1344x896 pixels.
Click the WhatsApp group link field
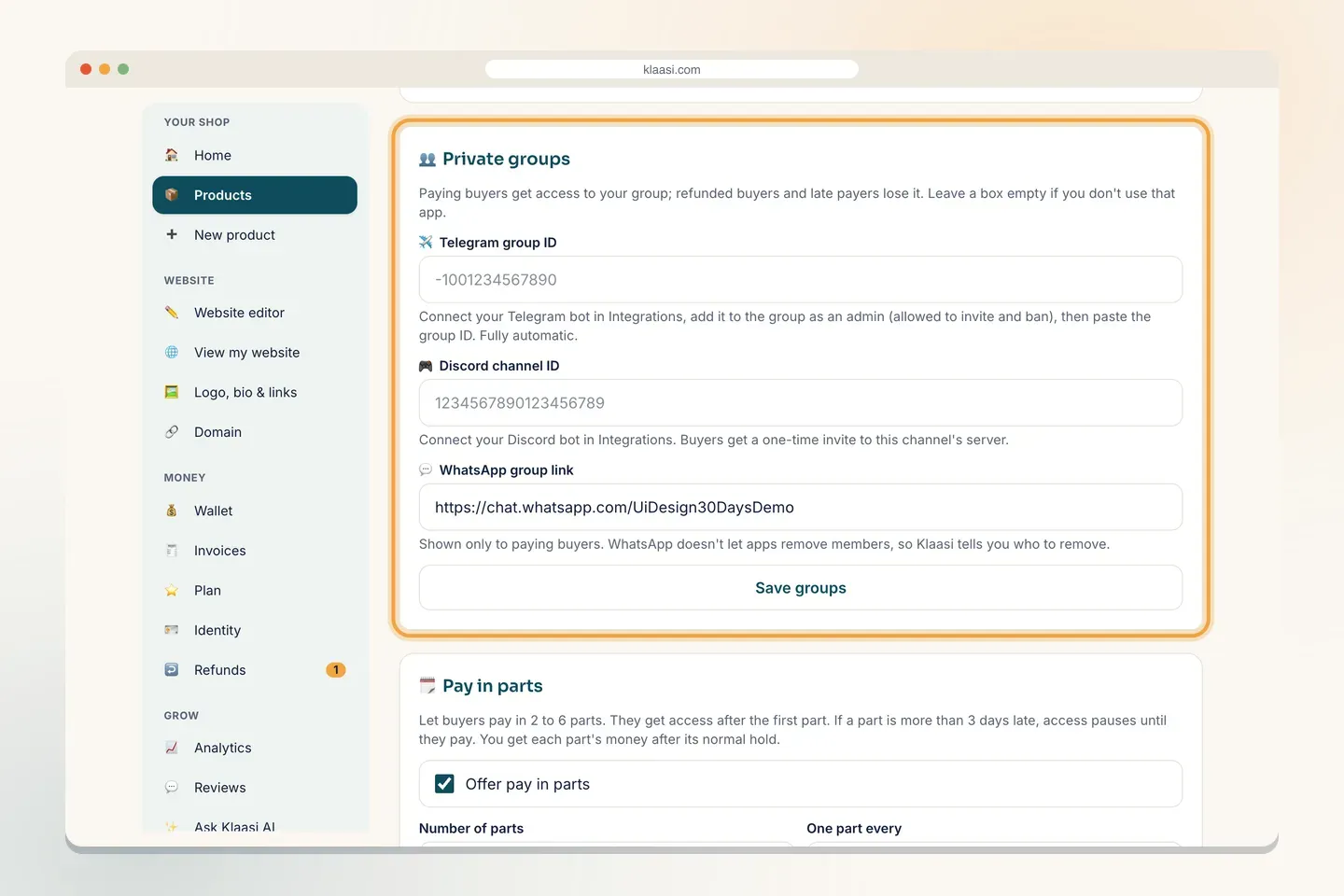801,508
